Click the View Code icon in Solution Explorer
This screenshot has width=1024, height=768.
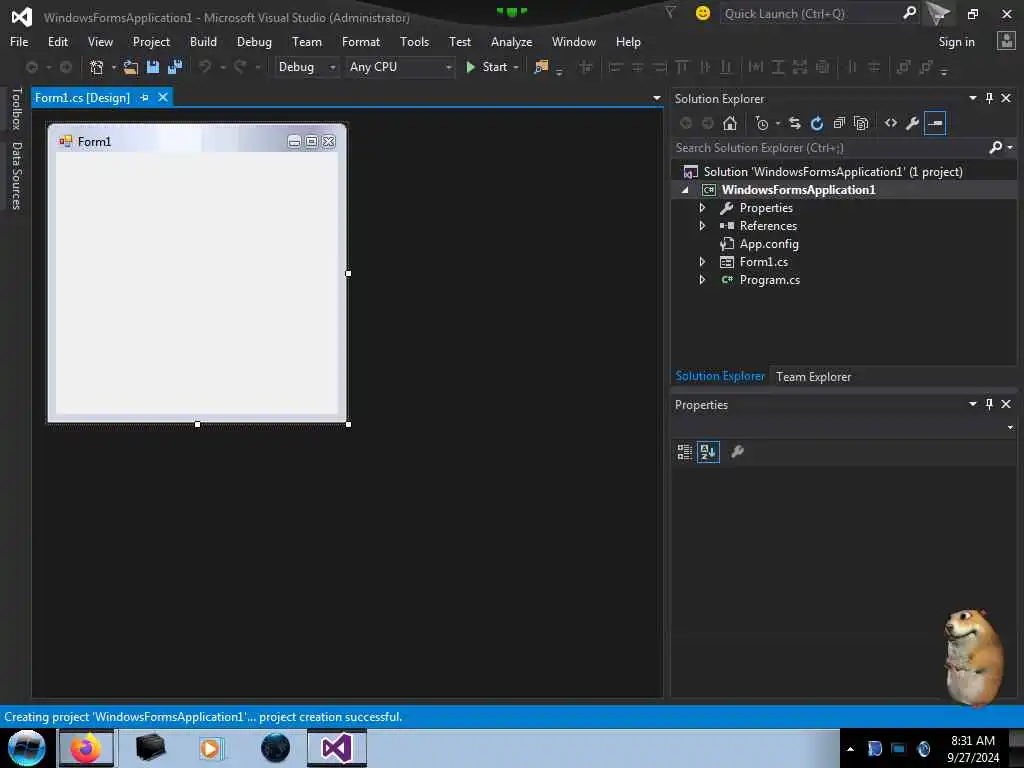click(x=891, y=123)
